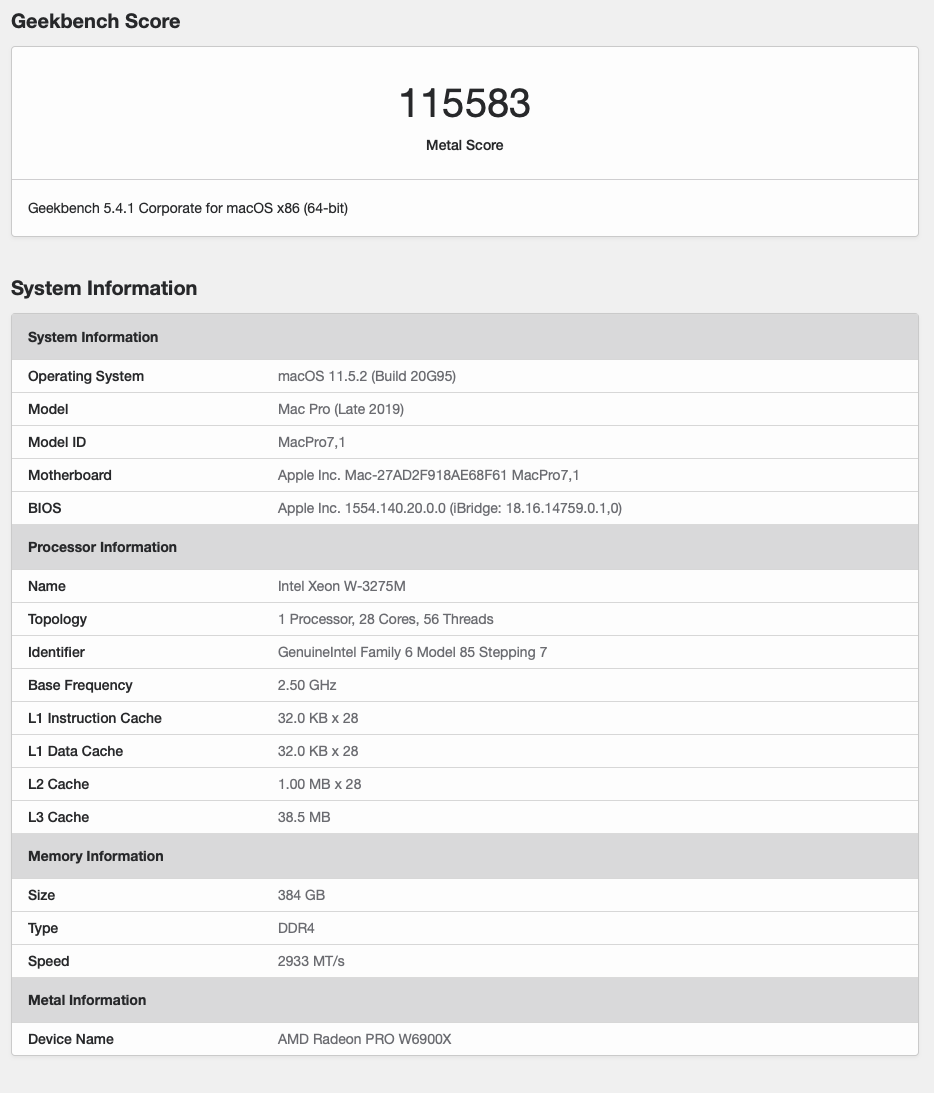Select the Mac Pro (Late 2019) value
Viewport: 934px width, 1093px height.
[x=341, y=409]
